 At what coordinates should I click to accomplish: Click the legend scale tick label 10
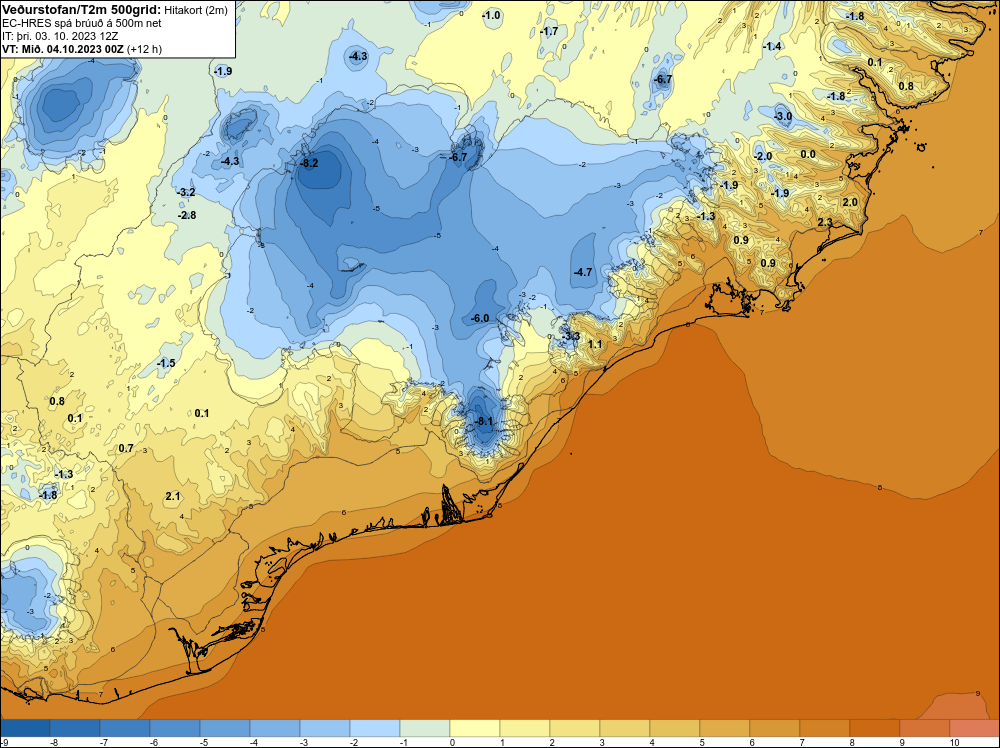[954, 742]
